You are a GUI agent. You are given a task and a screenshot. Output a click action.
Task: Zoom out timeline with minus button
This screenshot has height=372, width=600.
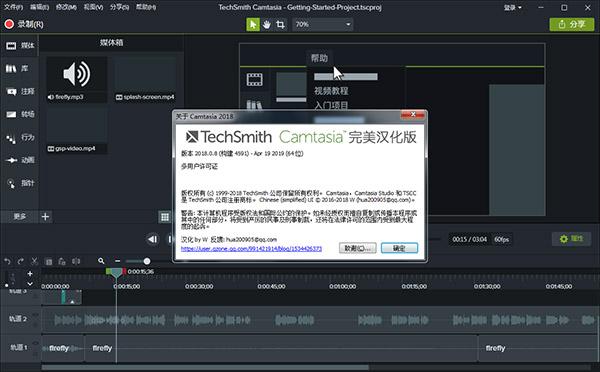pyautogui.click(x=117, y=261)
